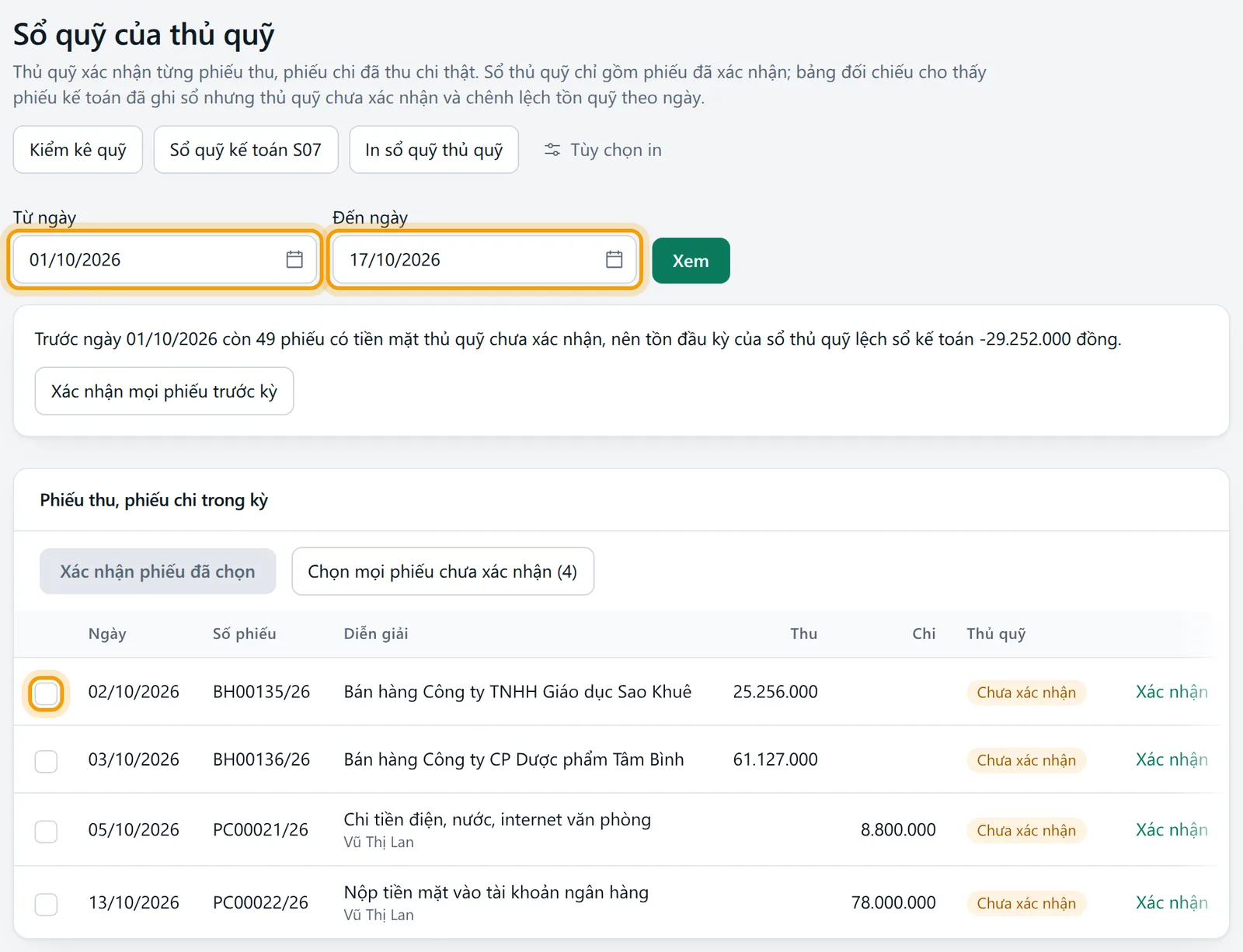Viewport: 1243px width, 952px height.
Task: Click amount 78.000.000 in Chi column
Action: point(893,902)
